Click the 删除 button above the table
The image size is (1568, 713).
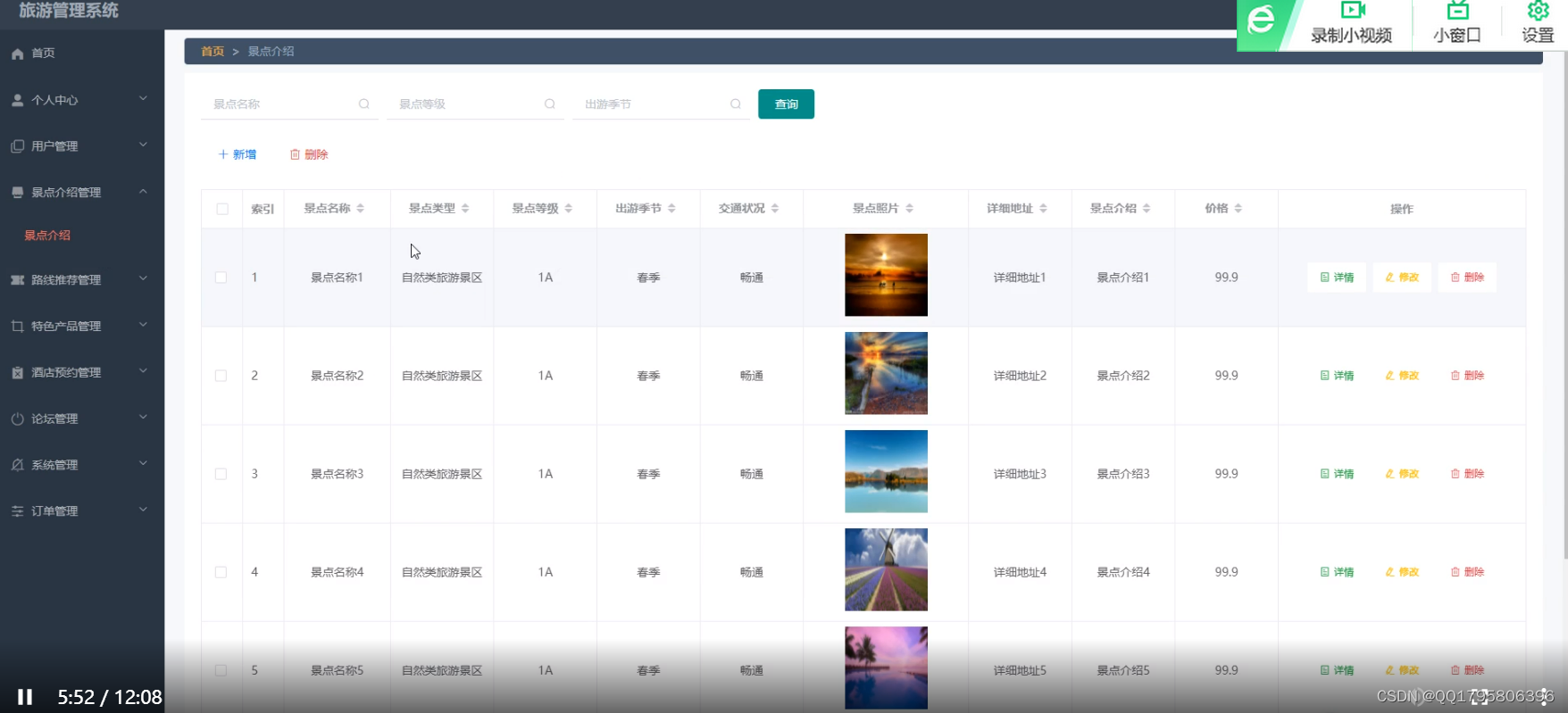pos(309,154)
